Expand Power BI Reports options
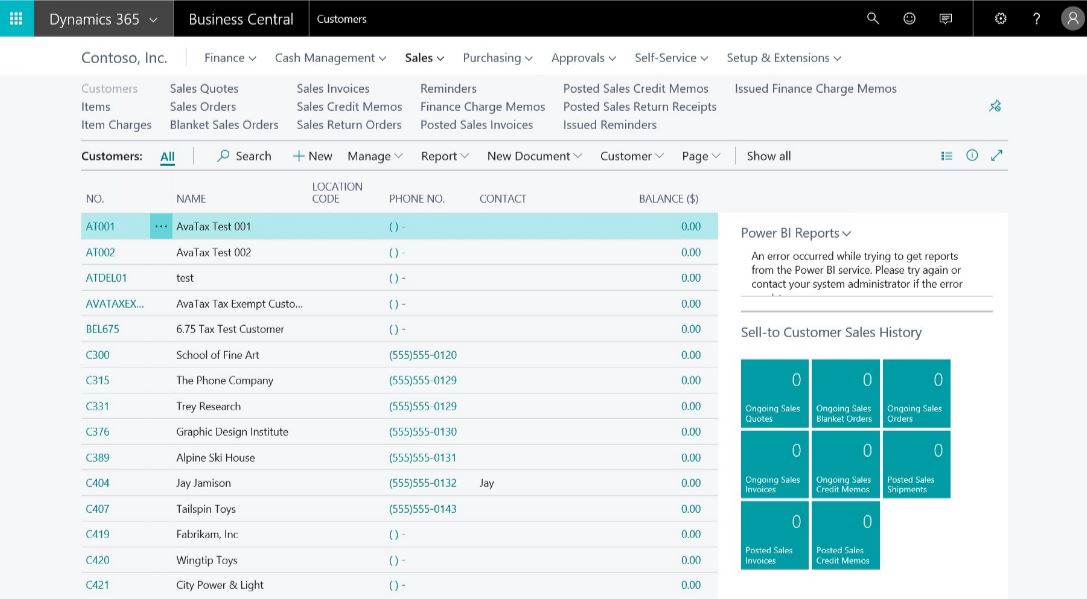This screenshot has width=1087, height=599. (796, 234)
